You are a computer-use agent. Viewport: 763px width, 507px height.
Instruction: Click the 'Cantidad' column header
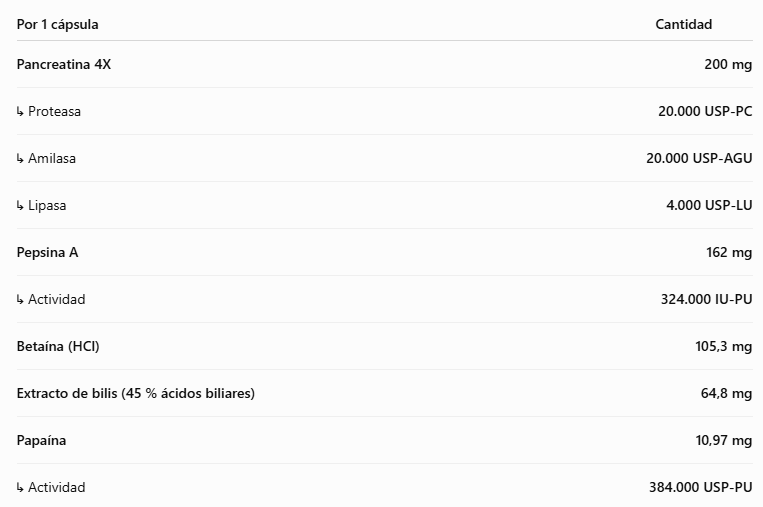[x=683, y=24]
